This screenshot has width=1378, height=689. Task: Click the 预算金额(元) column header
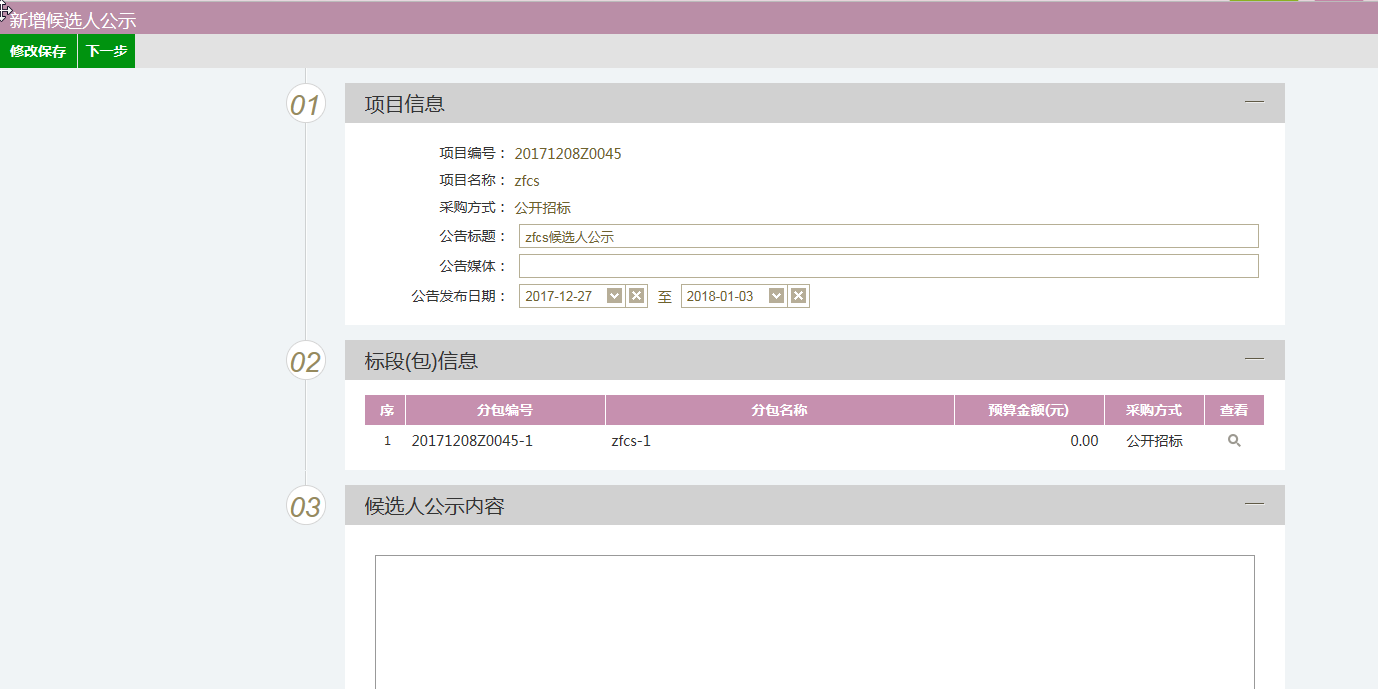pyautogui.click(x=1028, y=410)
